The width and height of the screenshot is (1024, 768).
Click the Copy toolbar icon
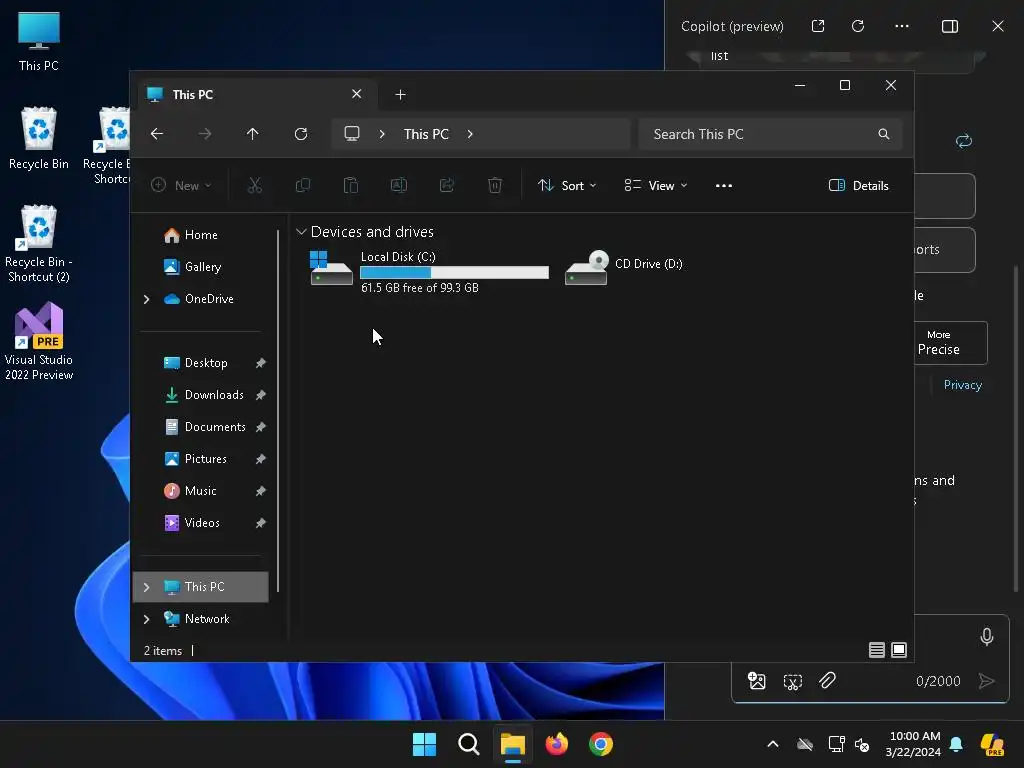point(302,185)
